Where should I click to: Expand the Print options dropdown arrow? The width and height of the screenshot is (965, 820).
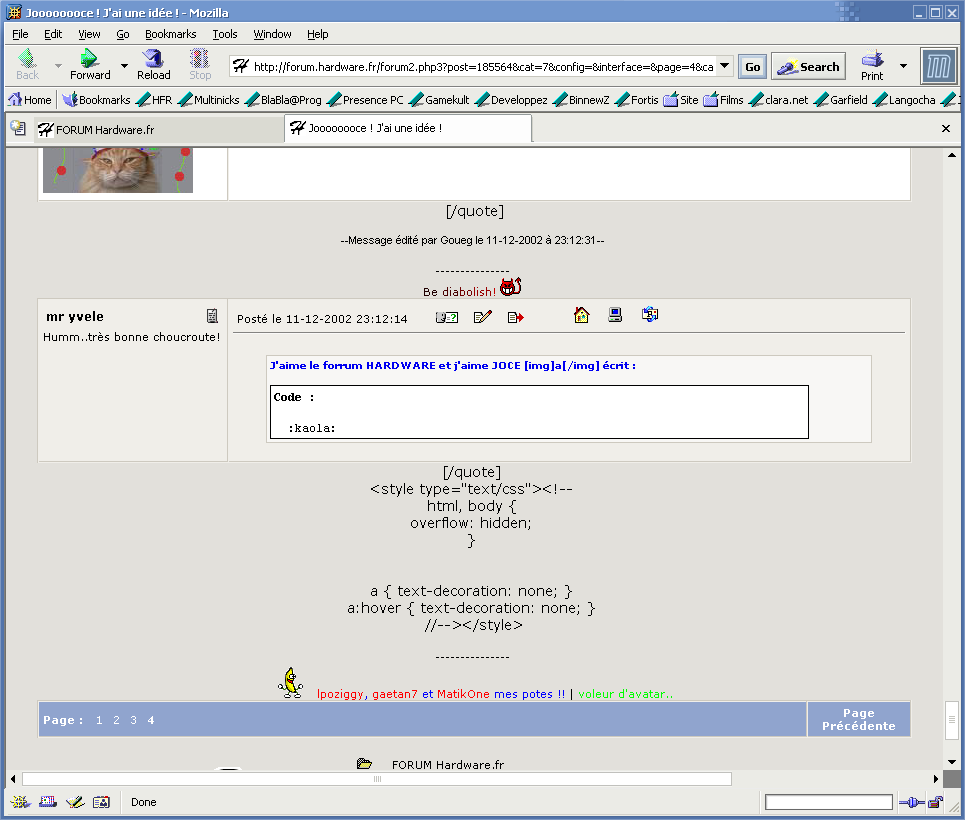(x=903, y=67)
